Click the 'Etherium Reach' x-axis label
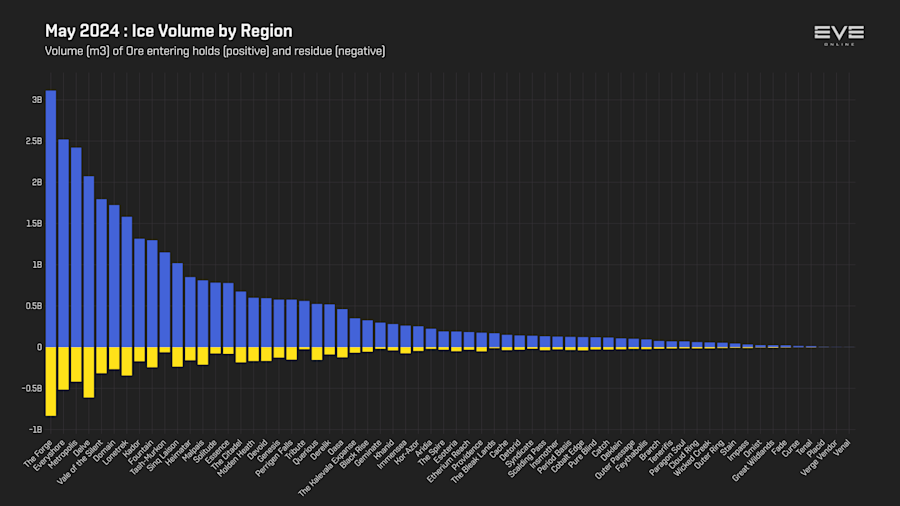The image size is (900, 506). click(449, 461)
